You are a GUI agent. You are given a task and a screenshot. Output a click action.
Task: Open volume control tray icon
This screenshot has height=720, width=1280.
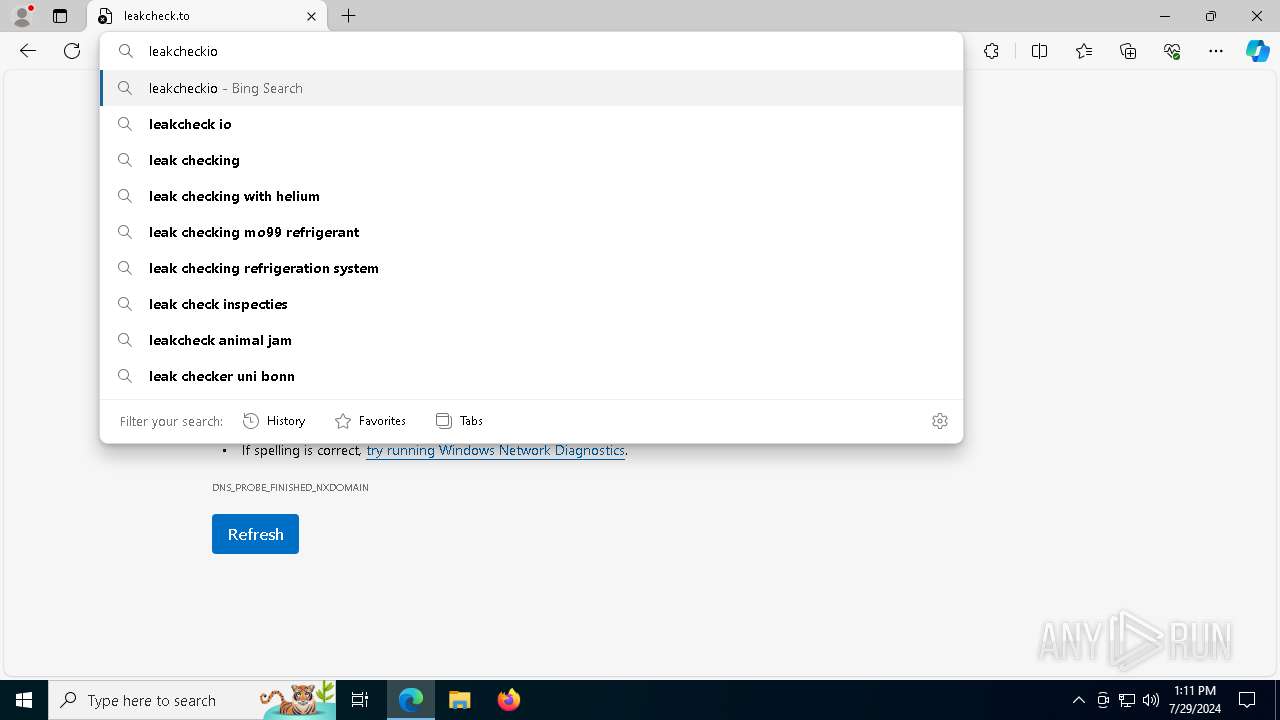1151,700
